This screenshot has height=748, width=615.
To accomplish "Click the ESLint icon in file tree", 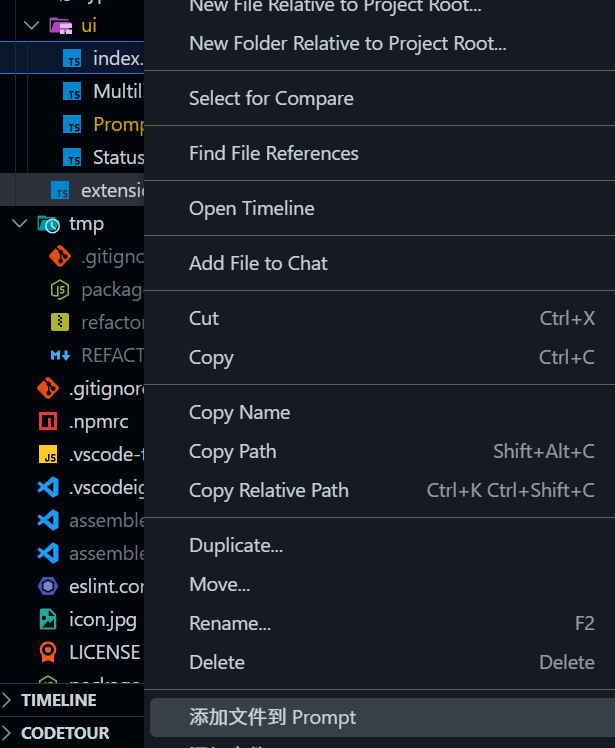I will (48, 586).
